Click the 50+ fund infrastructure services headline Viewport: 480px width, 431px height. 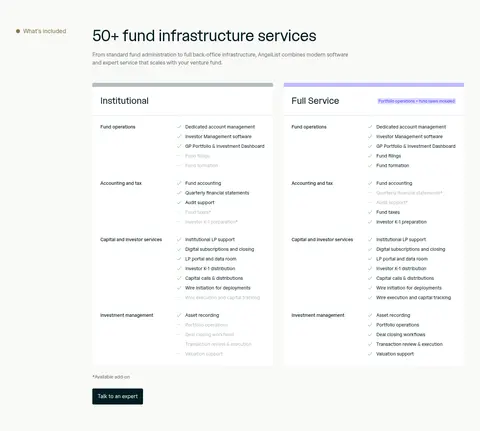[204, 36]
